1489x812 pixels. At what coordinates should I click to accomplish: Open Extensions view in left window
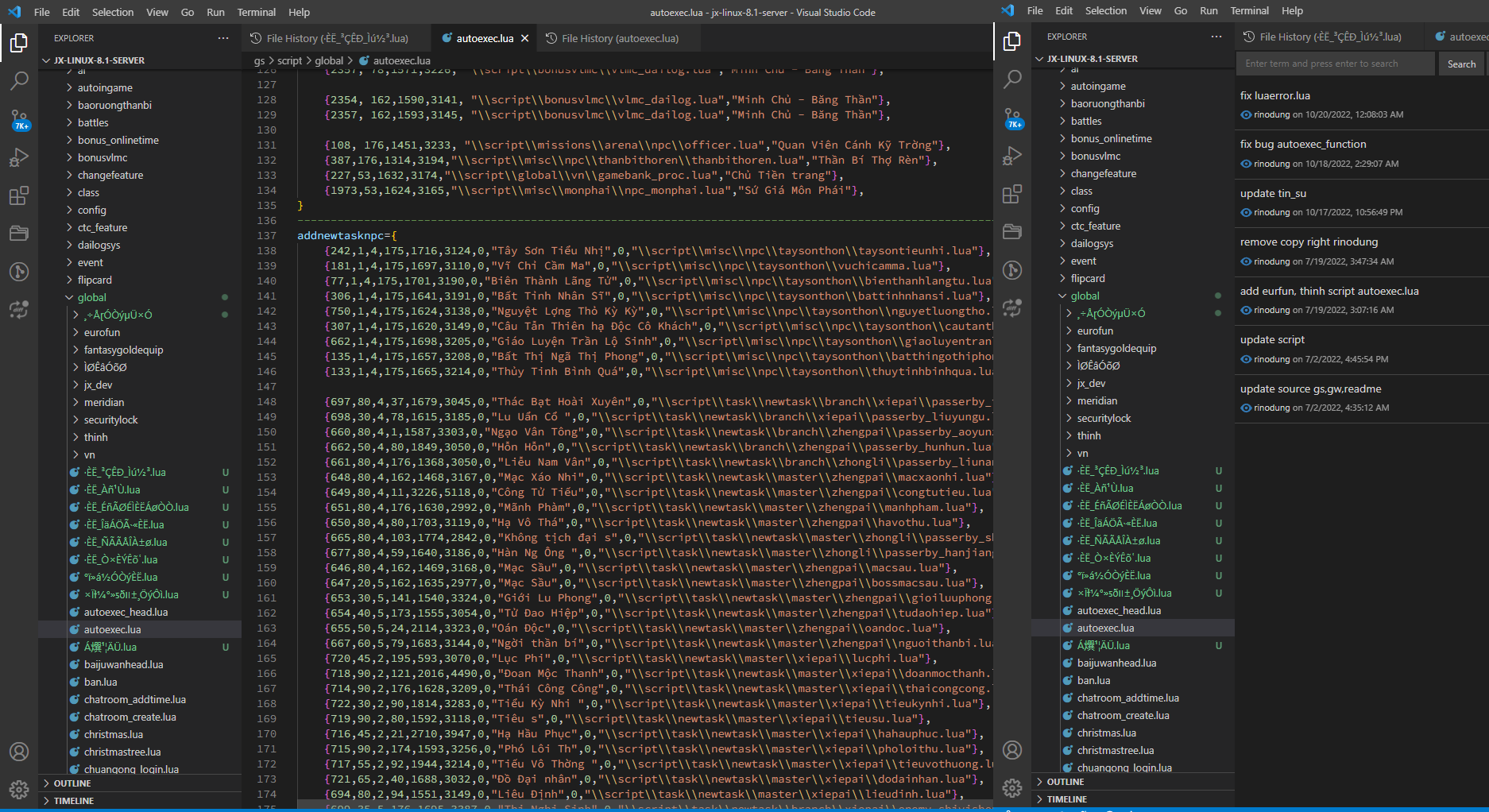(x=19, y=195)
